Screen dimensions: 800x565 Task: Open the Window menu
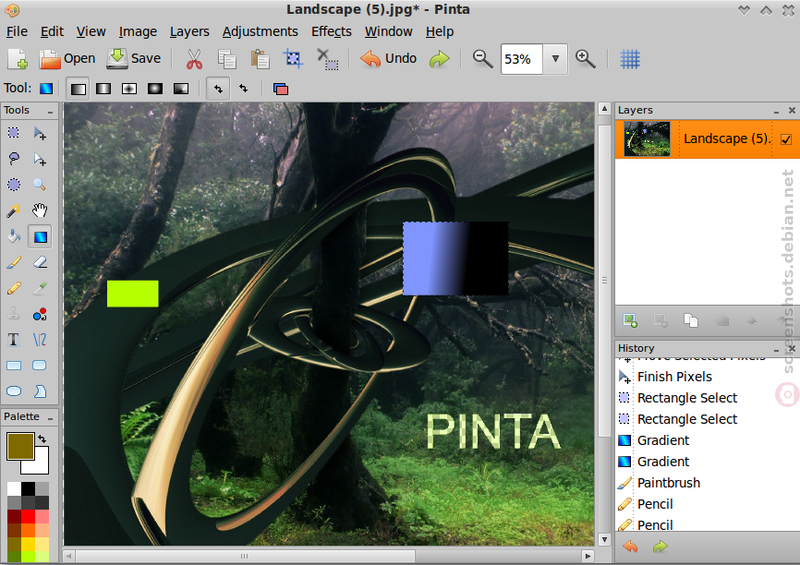388,32
